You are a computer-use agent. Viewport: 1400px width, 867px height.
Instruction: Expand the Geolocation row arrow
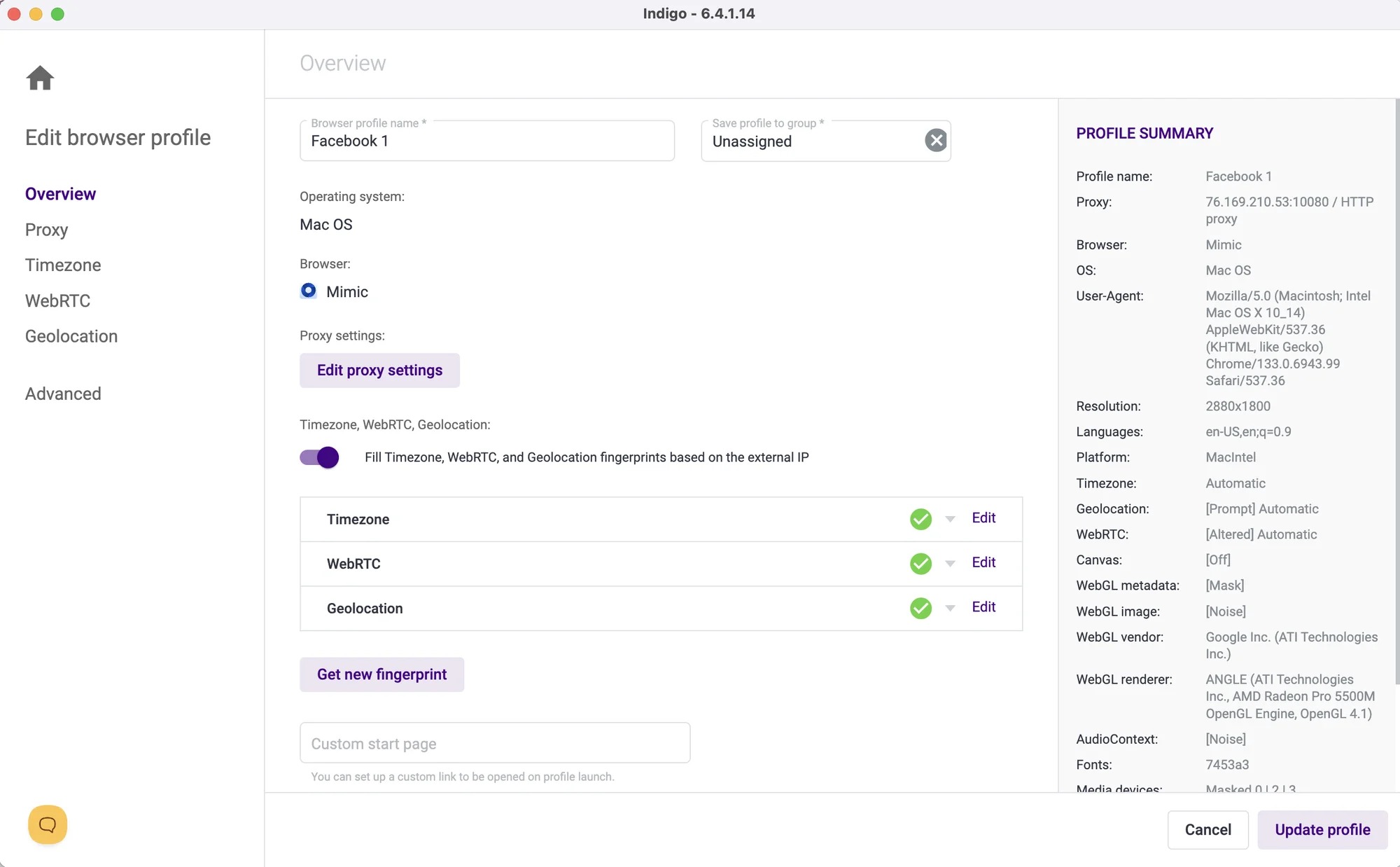[950, 608]
